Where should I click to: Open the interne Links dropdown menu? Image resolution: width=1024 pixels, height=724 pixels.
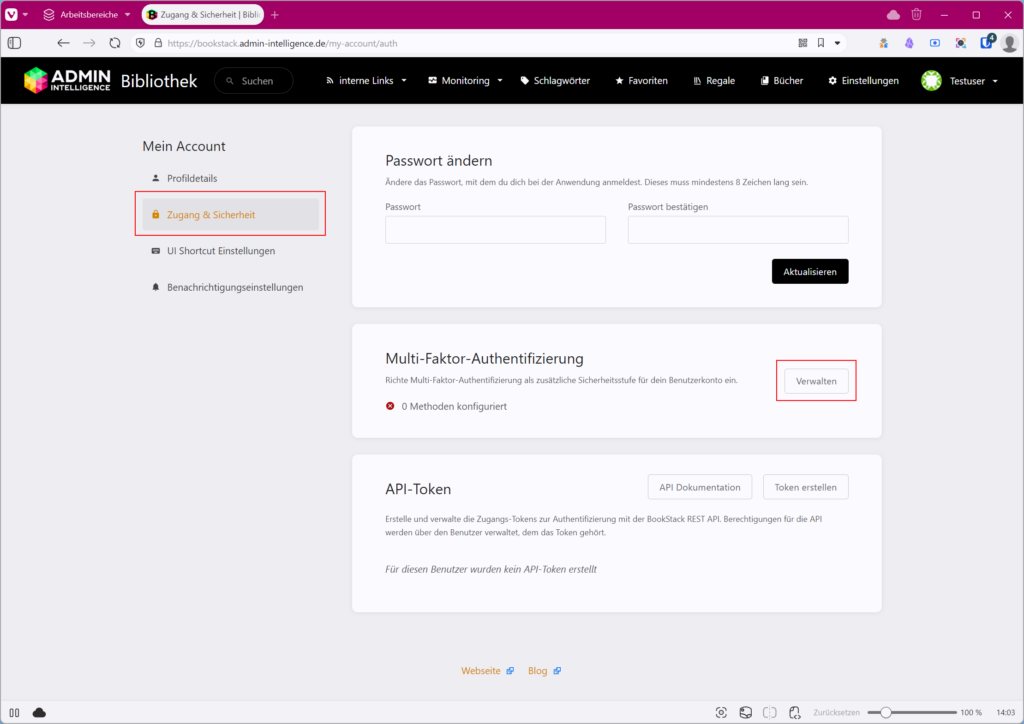pos(366,81)
